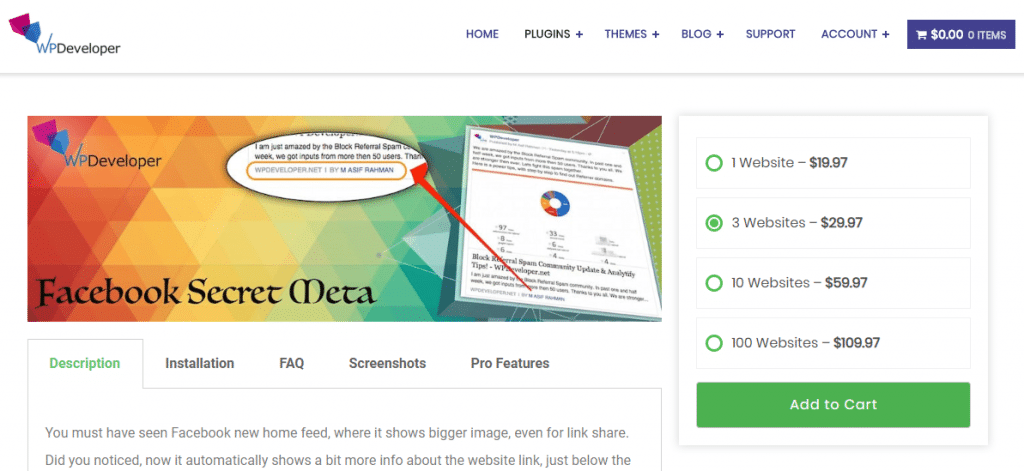
Task: Pick the 10 Websites $59.97 option
Action: pyautogui.click(x=714, y=283)
